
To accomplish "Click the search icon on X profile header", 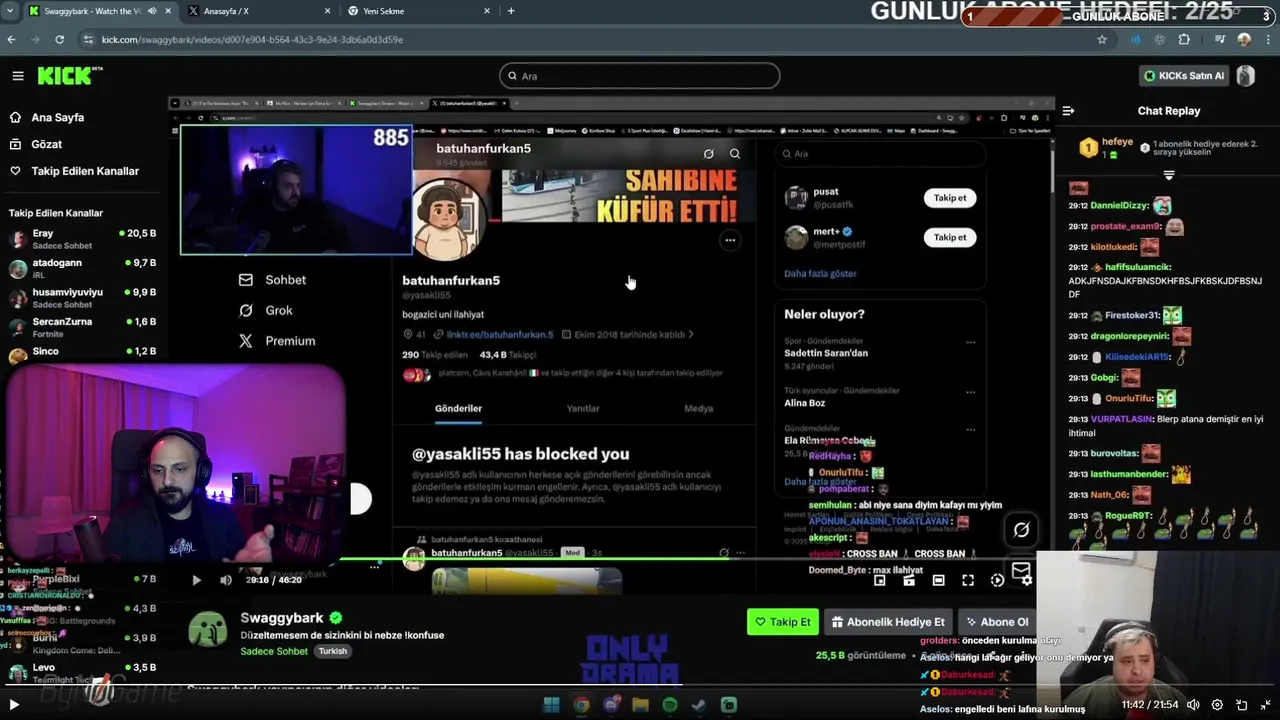I will coord(735,154).
